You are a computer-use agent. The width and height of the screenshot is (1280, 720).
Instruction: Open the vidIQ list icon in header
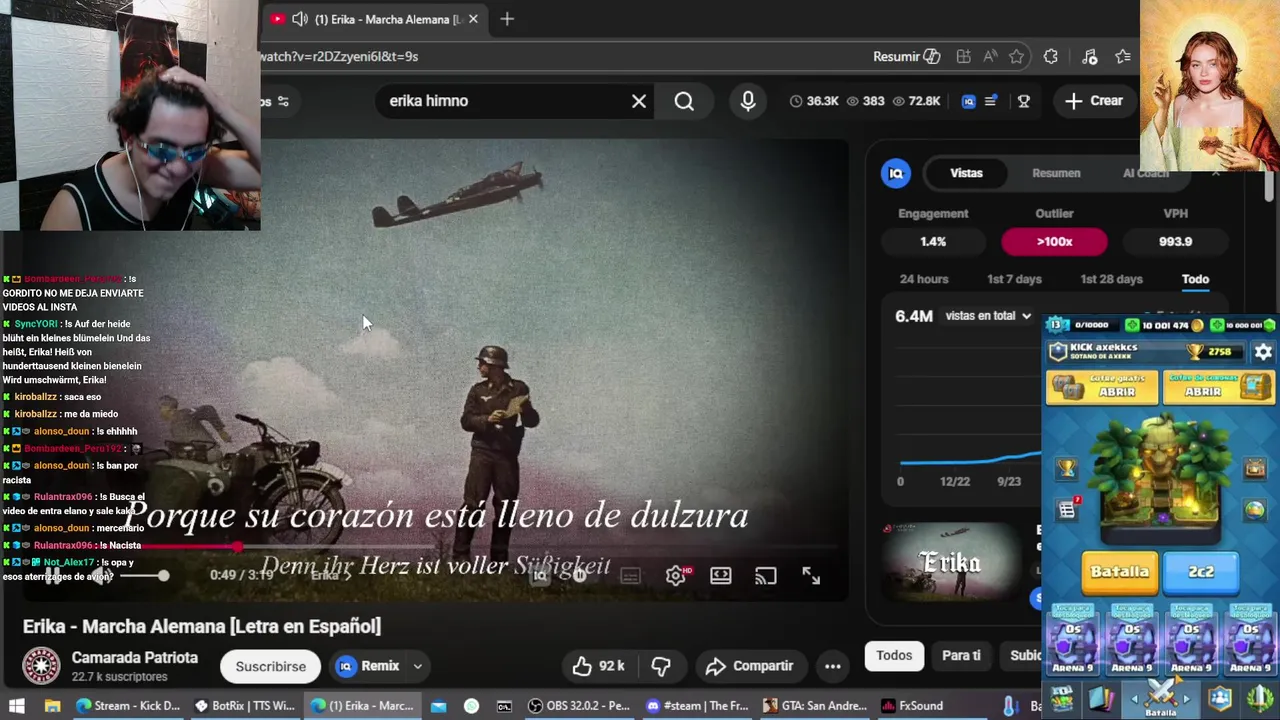point(991,101)
